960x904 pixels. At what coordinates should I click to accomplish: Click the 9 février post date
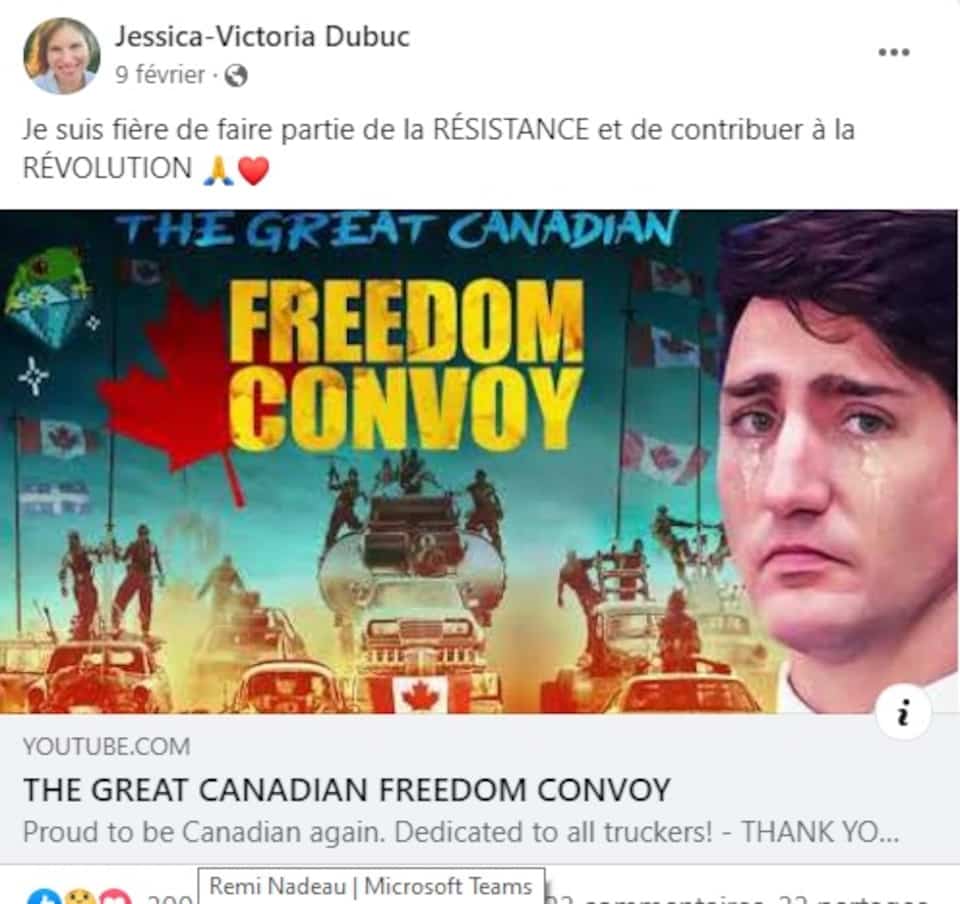160,75
